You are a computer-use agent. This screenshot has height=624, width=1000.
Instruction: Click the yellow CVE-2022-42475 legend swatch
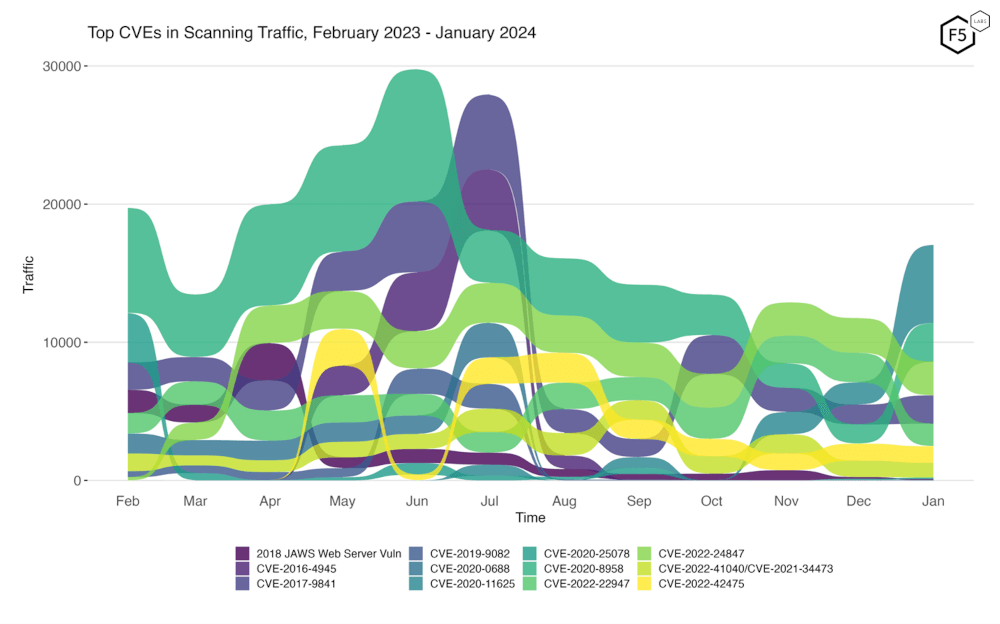point(646,584)
